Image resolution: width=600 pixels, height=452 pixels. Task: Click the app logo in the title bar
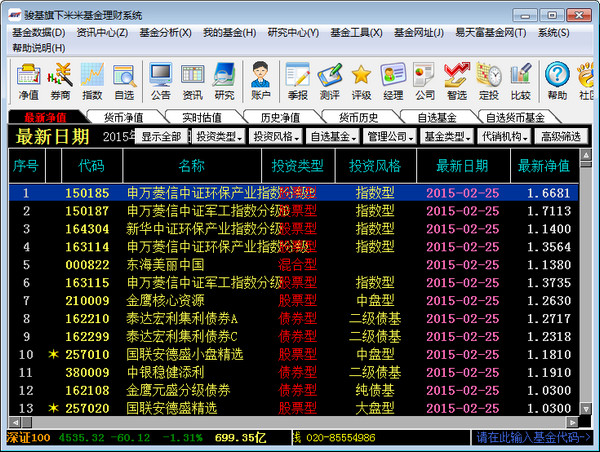[15, 15]
